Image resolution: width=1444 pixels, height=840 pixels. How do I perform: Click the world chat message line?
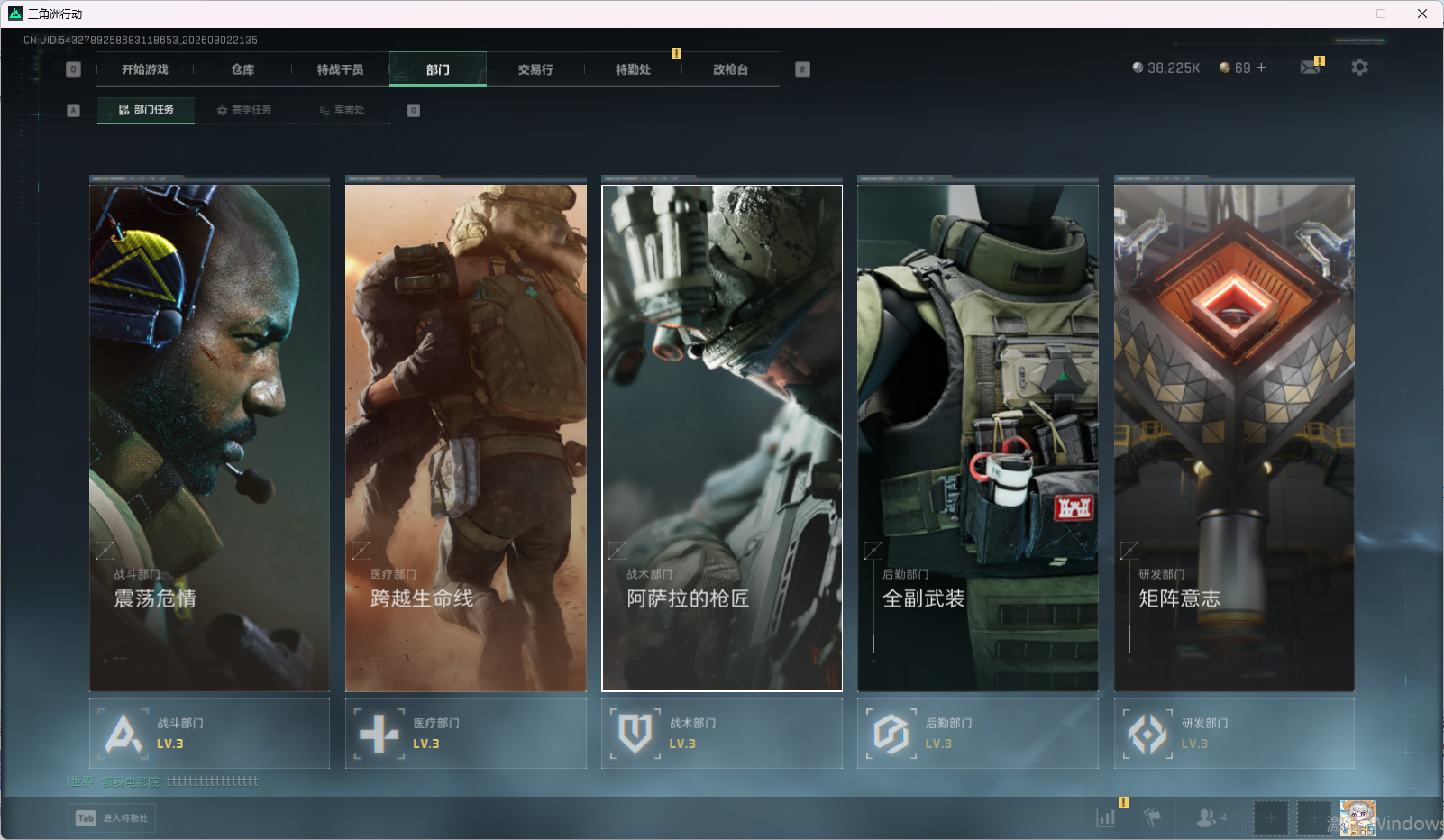164,781
